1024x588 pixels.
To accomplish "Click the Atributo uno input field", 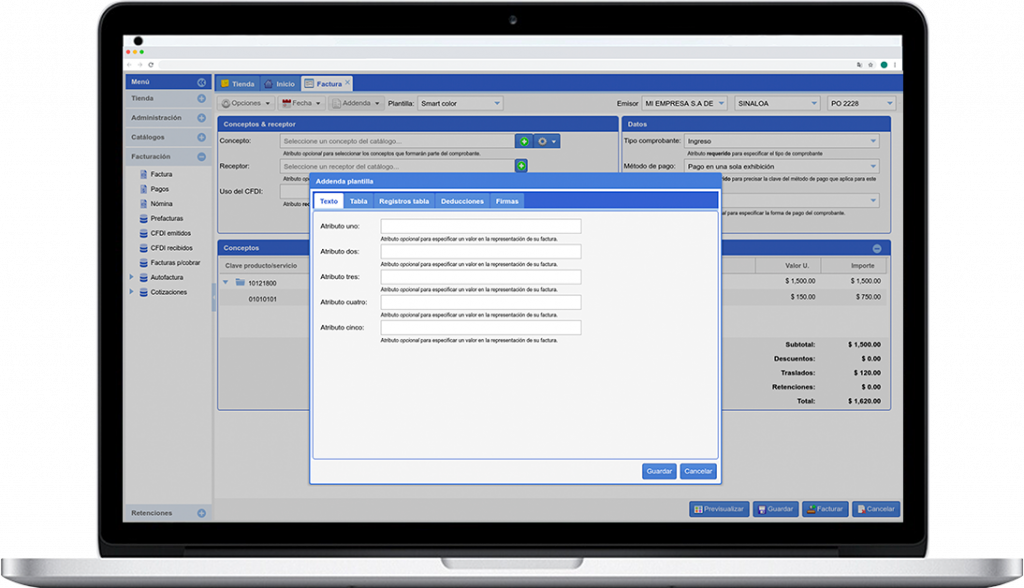I will 480,227.
